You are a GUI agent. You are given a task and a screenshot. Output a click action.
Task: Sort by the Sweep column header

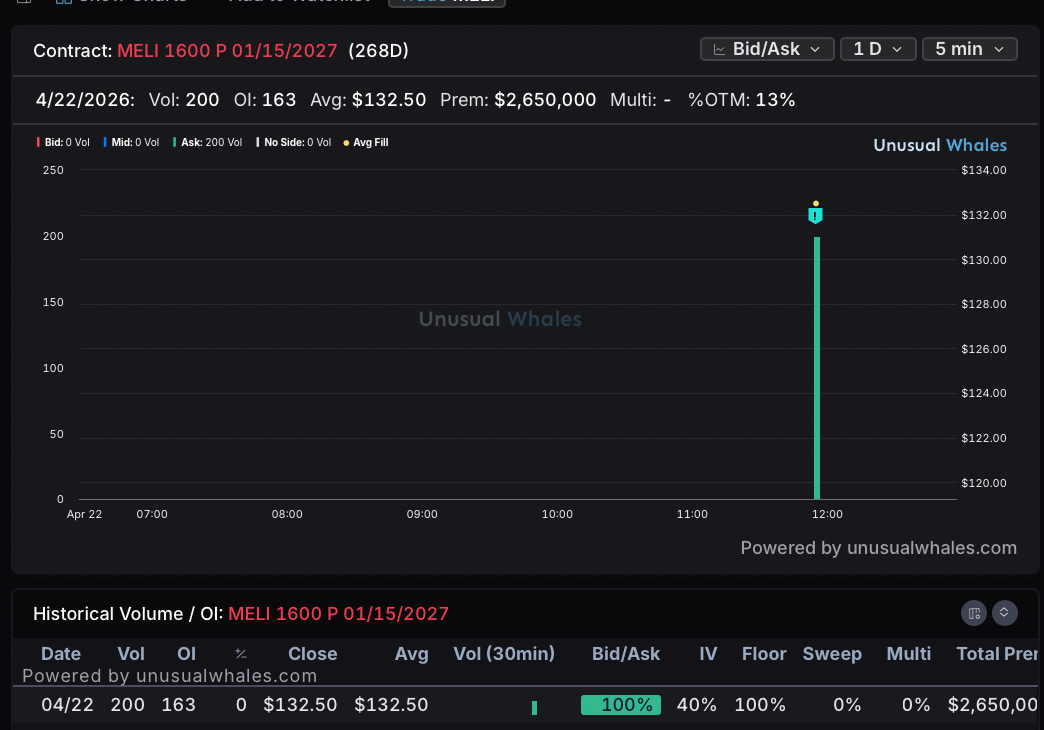tap(832, 654)
